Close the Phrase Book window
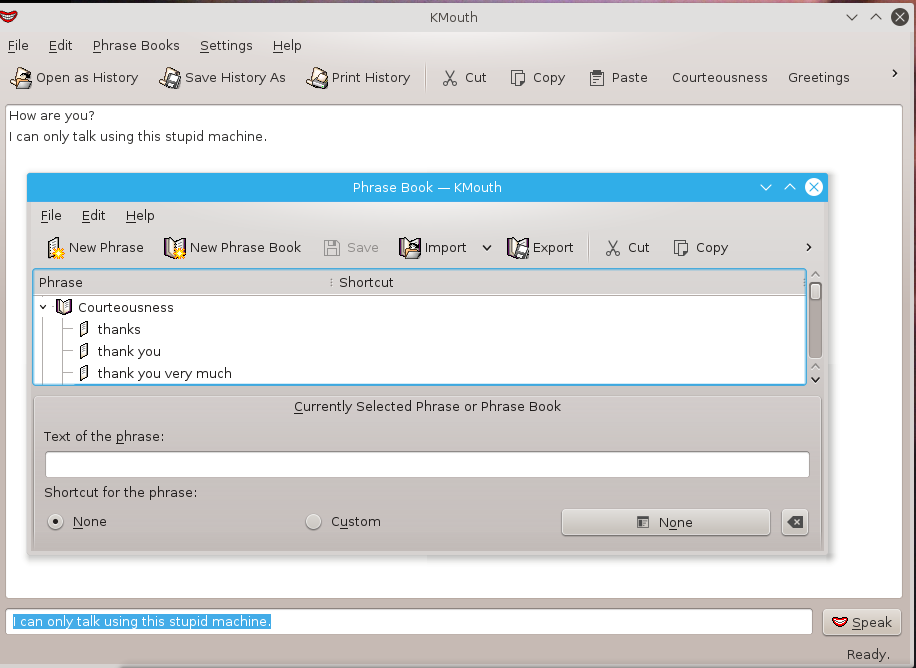This screenshot has width=916, height=668. click(814, 187)
